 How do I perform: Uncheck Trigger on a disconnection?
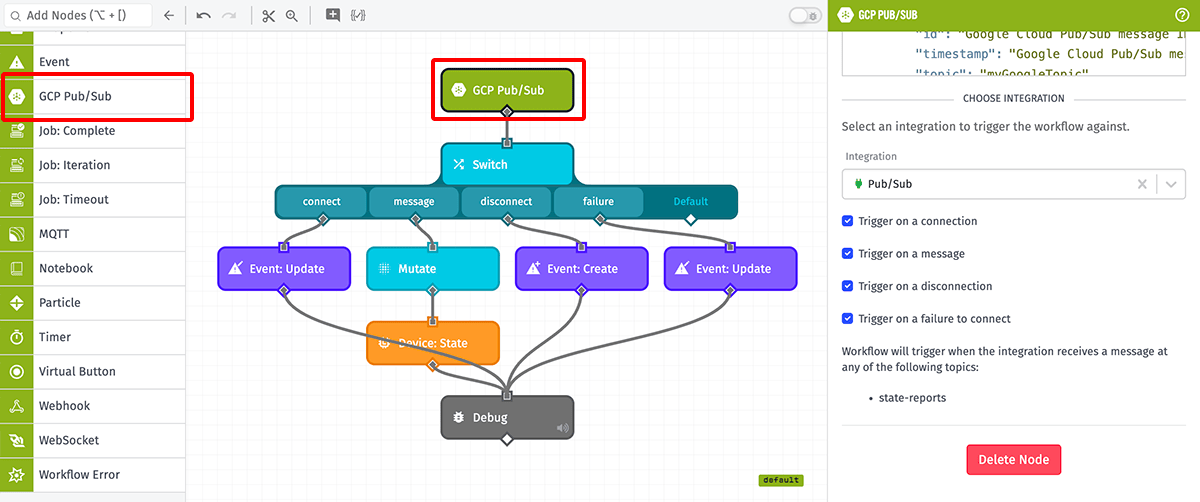[848, 286]
